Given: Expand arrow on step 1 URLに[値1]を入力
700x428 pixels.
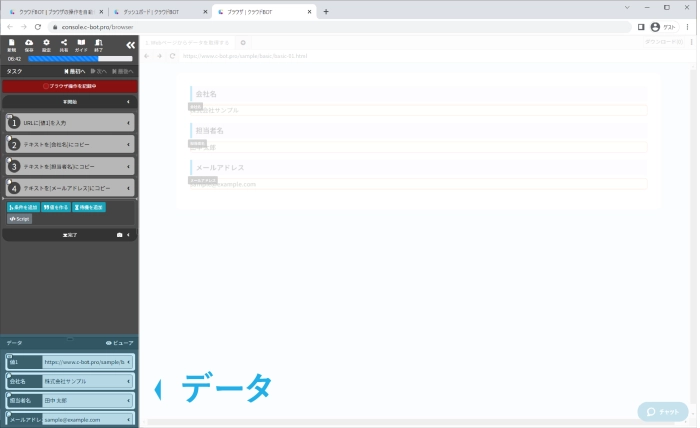Looking at the screenshot, I should point(129,123).
